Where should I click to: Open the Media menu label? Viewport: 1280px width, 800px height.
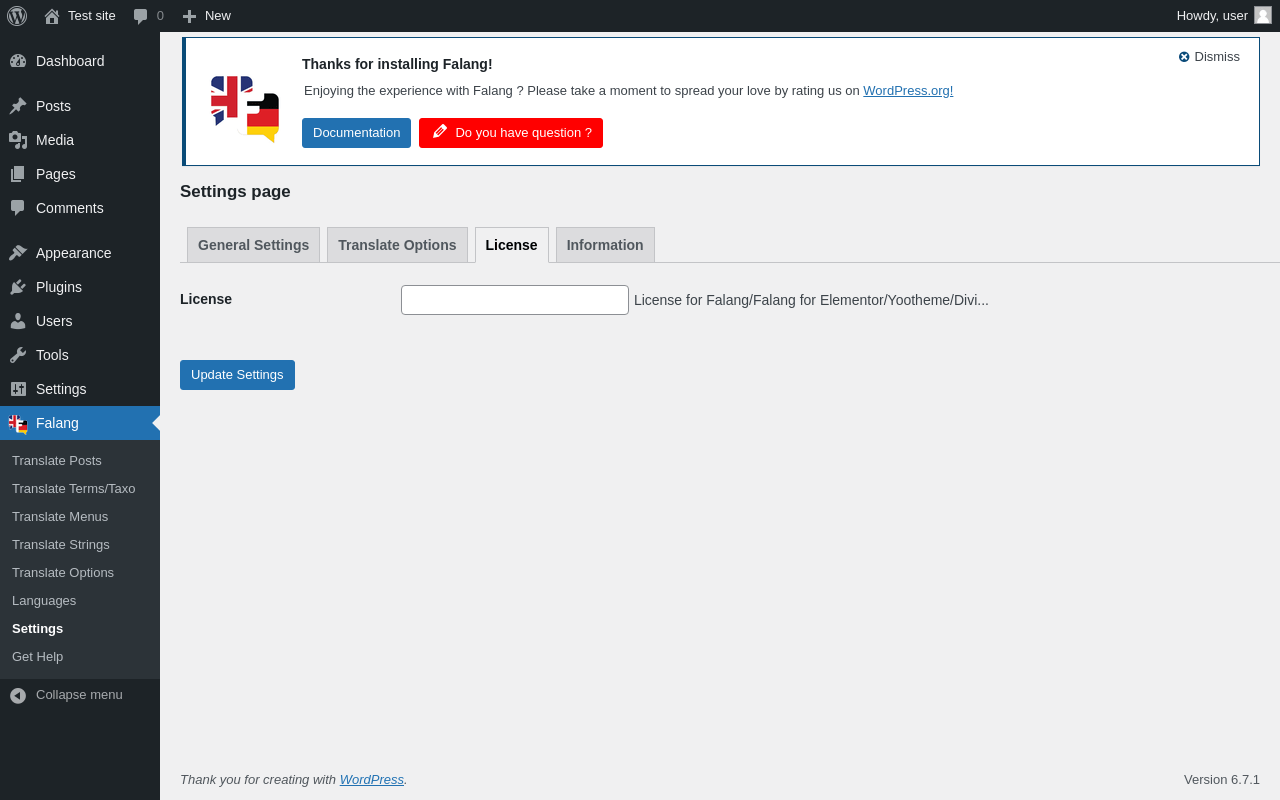[x=55, y=140]
